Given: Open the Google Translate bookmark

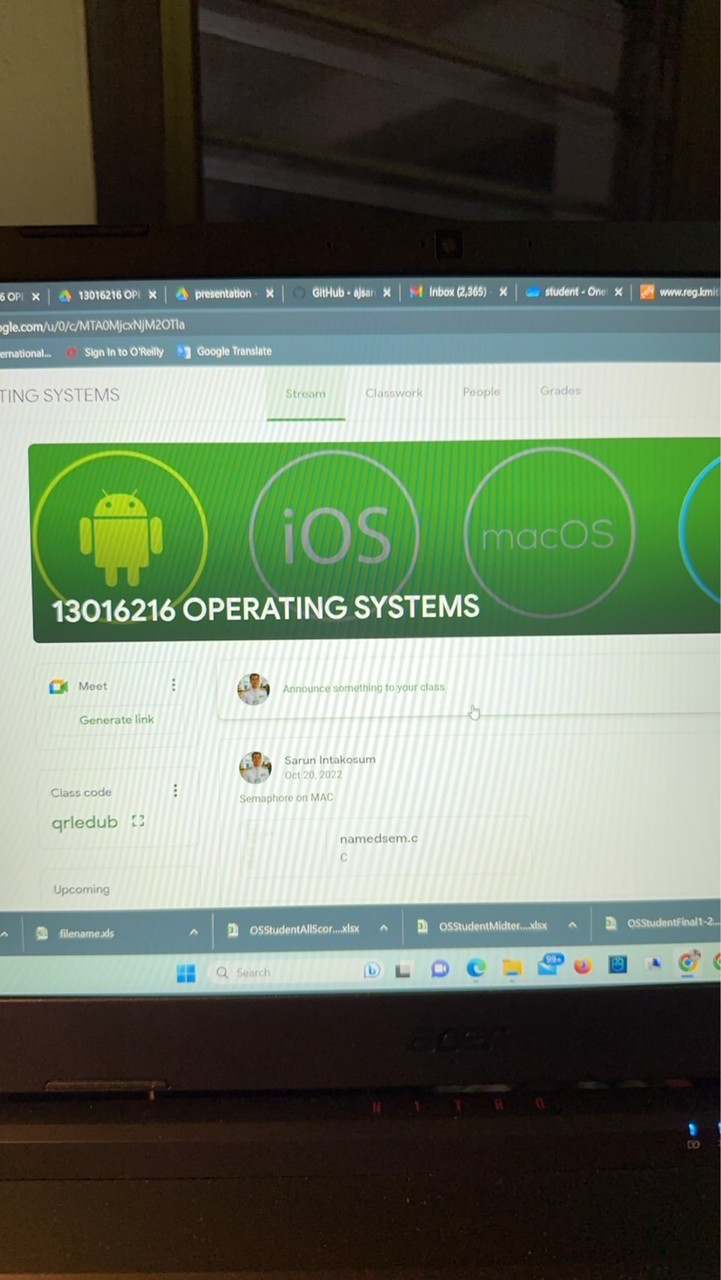Looking at the screenshot, I should 224,351.
